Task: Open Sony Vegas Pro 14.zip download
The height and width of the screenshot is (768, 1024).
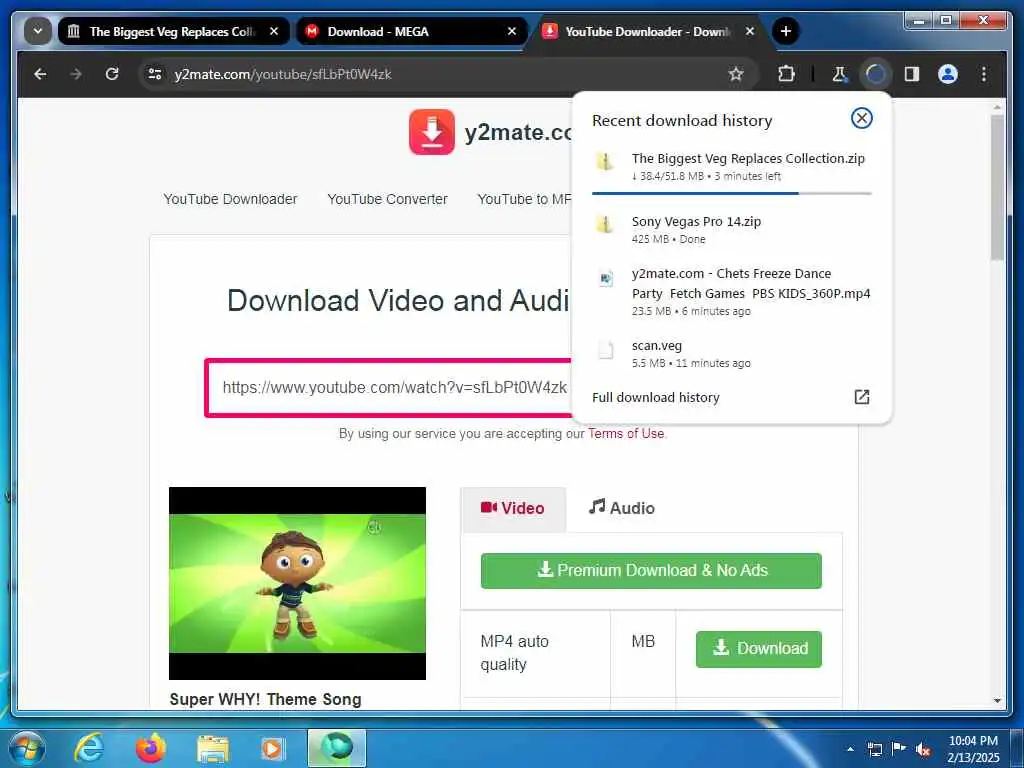Action: [x=731, y=229]
